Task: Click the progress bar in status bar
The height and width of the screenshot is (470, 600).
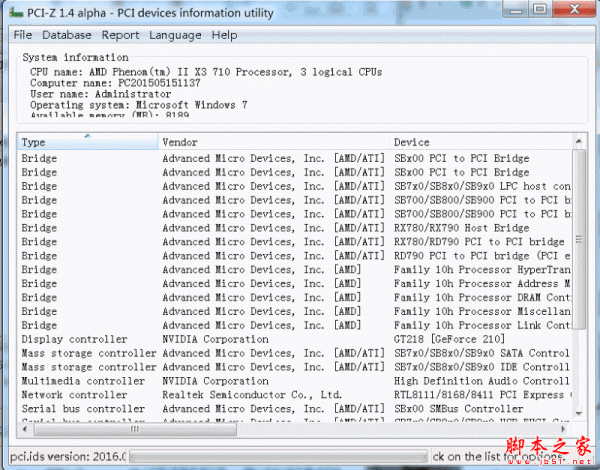Action: pos(278,456)
